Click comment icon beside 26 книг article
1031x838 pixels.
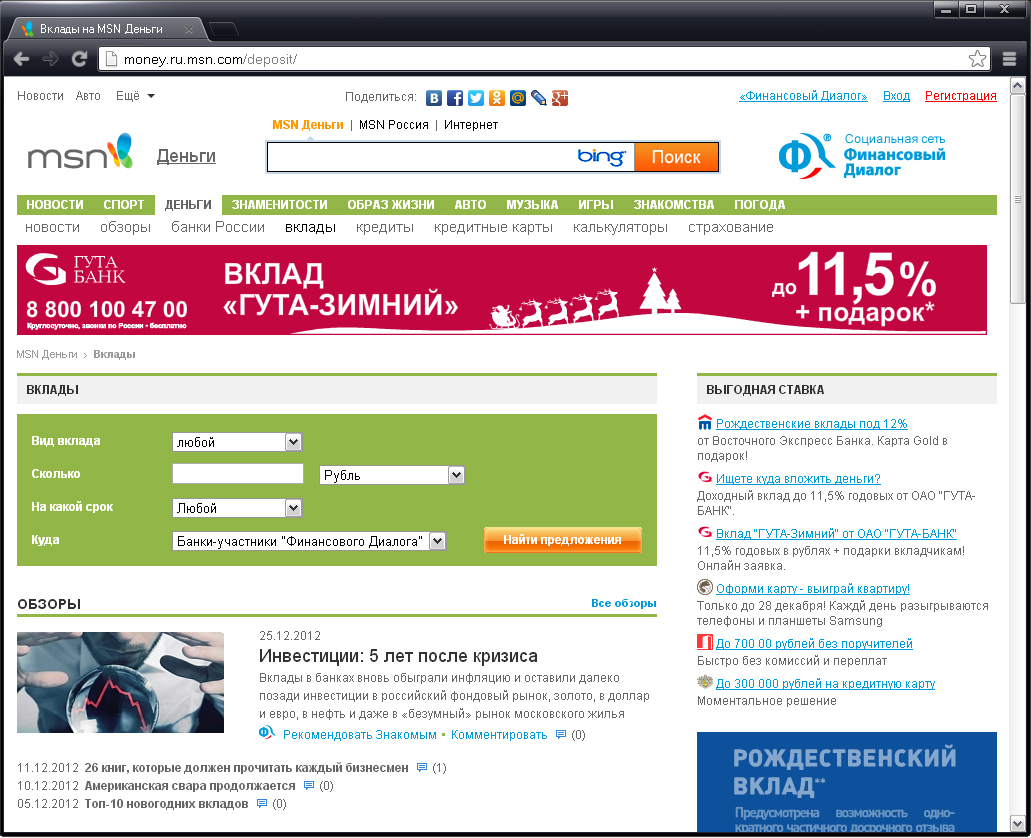[422, 767]
